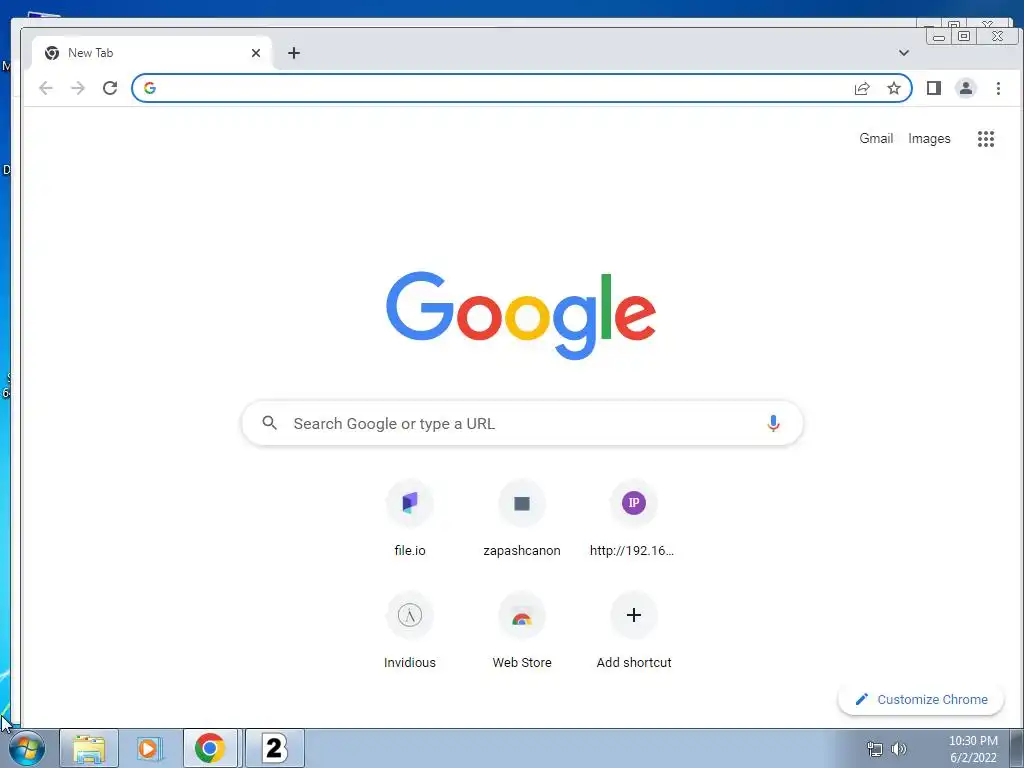
Task: Open the file.io shortcut
Action: click(x=409, y=520)
